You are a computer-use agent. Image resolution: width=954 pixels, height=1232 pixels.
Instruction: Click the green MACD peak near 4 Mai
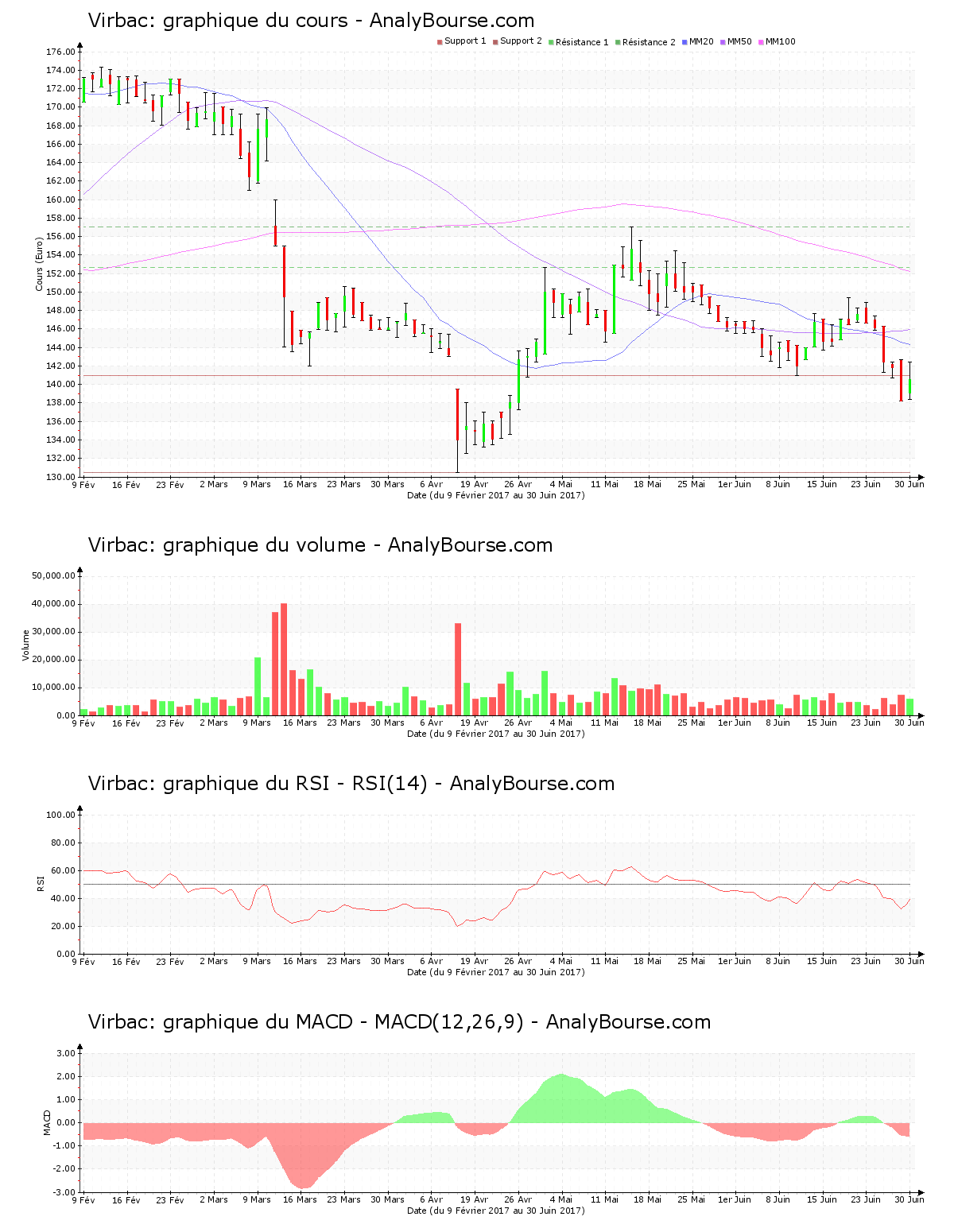click(x=561, y=1098)
